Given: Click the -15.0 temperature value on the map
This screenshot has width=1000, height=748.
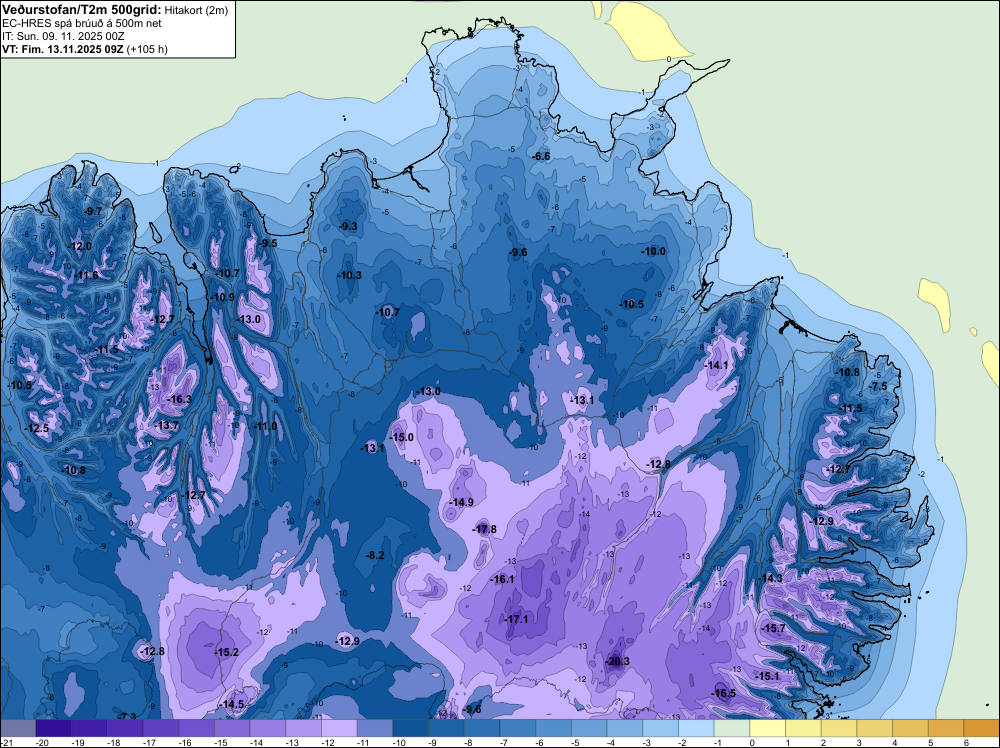Looking at the screenshot, I should 402,437.
